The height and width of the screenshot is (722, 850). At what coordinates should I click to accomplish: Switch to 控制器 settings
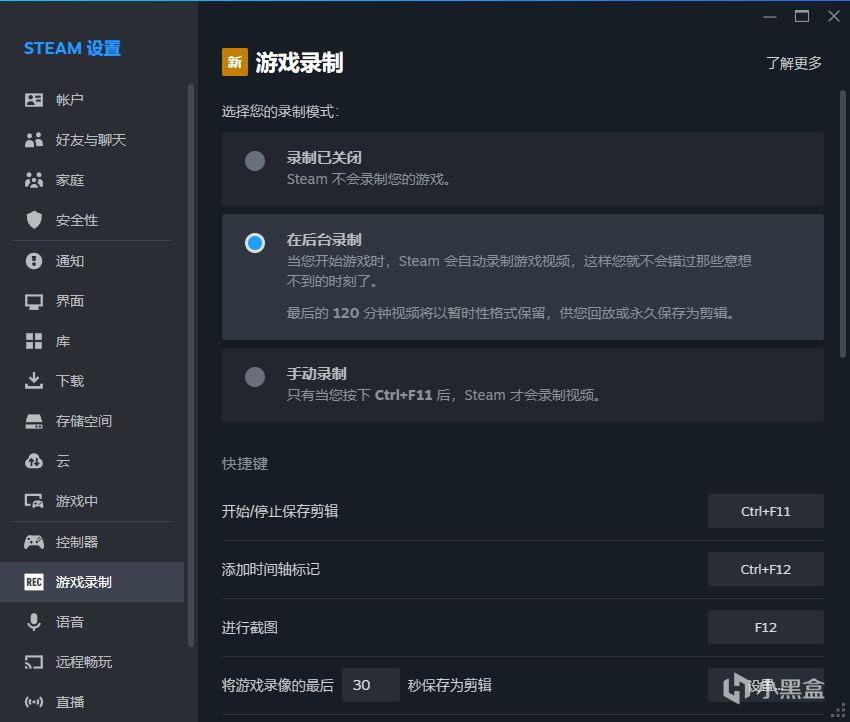click(92, 542)
